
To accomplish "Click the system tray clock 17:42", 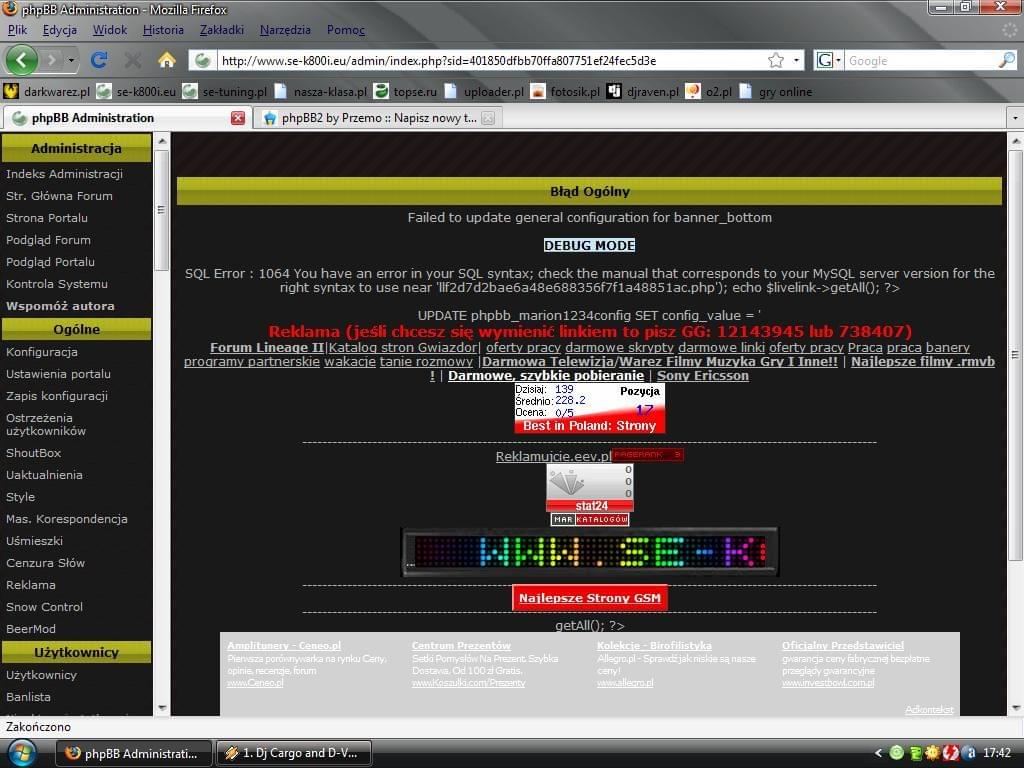I will click(997, 753).
